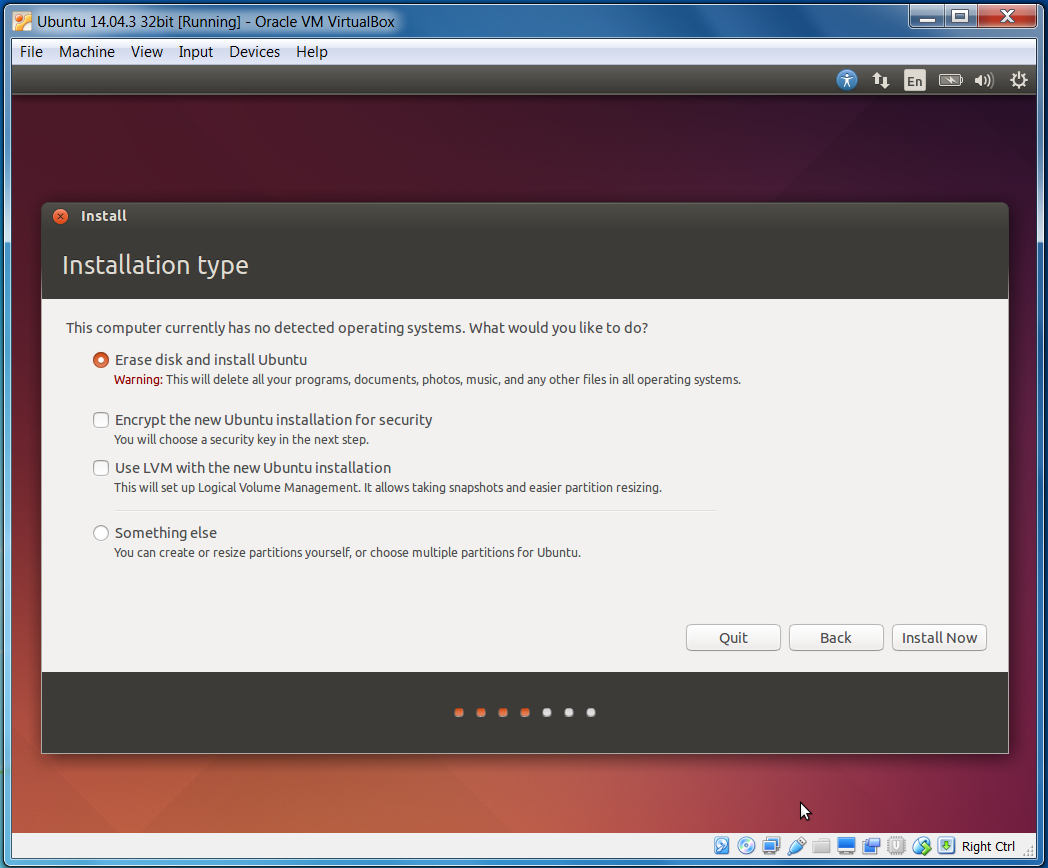Open the Machine menu
Screen dimensions: 1048x868
(86, 52)
